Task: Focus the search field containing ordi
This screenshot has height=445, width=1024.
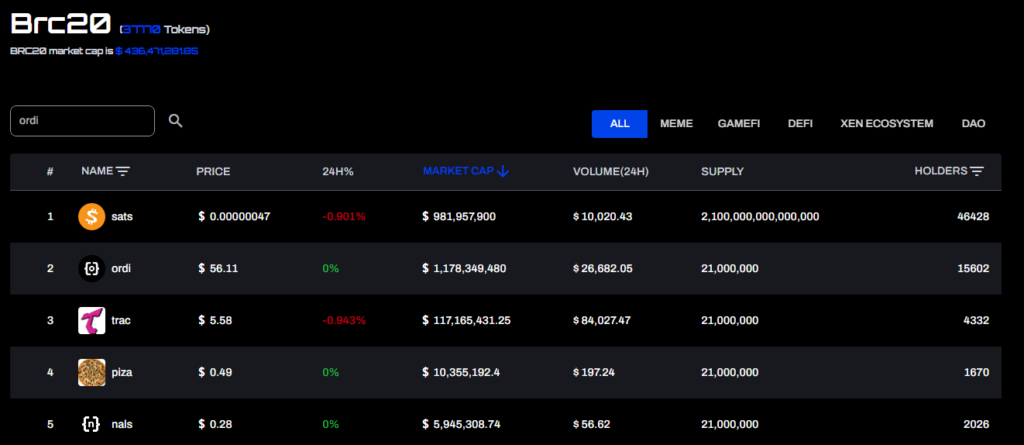Action: (x=82, y=121)
